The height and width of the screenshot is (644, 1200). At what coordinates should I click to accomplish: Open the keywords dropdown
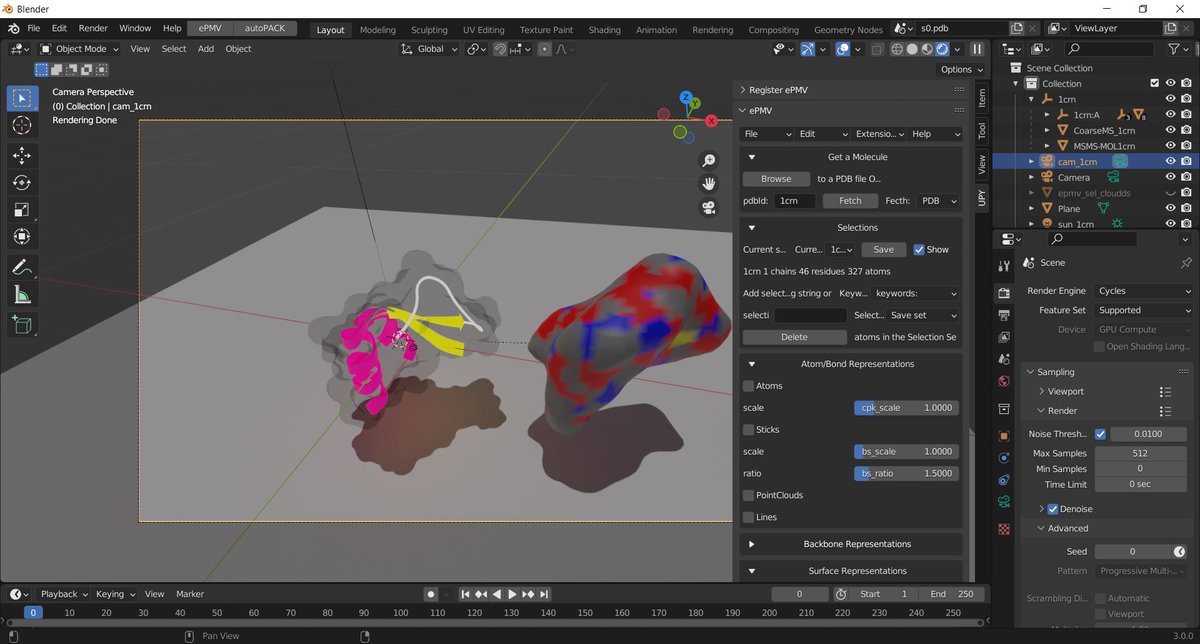pyautogui.click(x=916, y=294)
